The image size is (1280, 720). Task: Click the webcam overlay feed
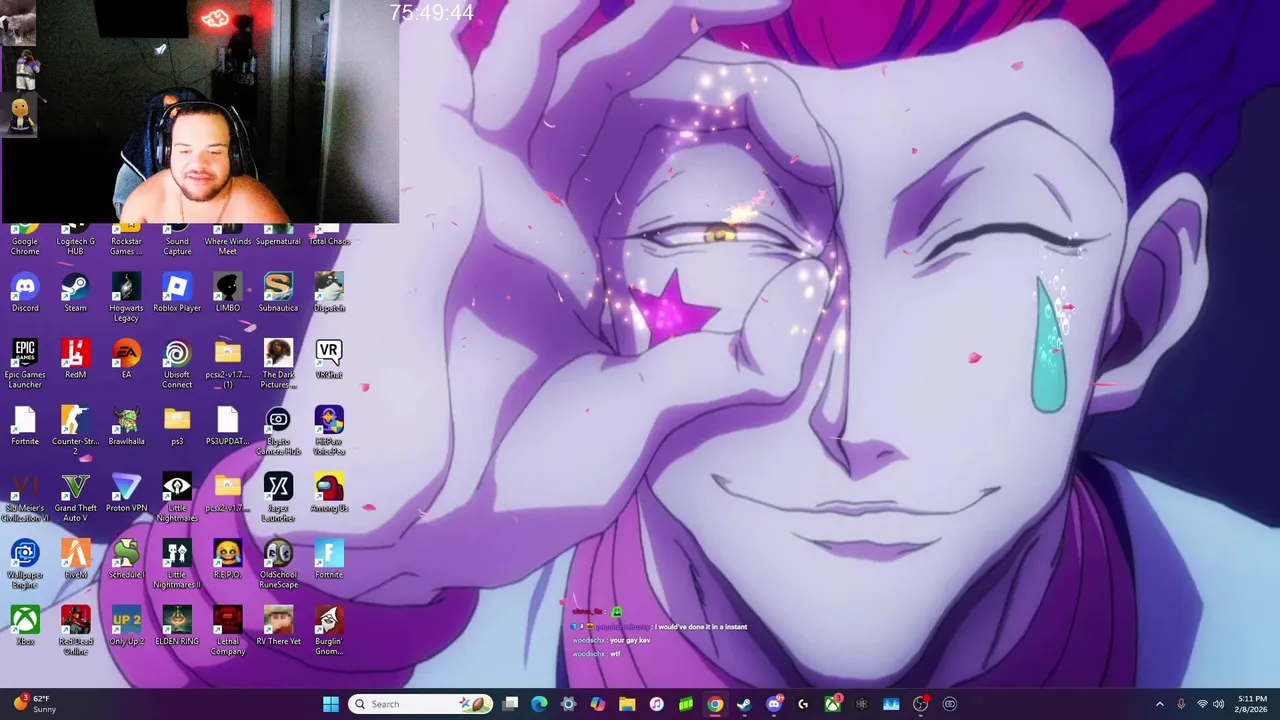[200, 111]
